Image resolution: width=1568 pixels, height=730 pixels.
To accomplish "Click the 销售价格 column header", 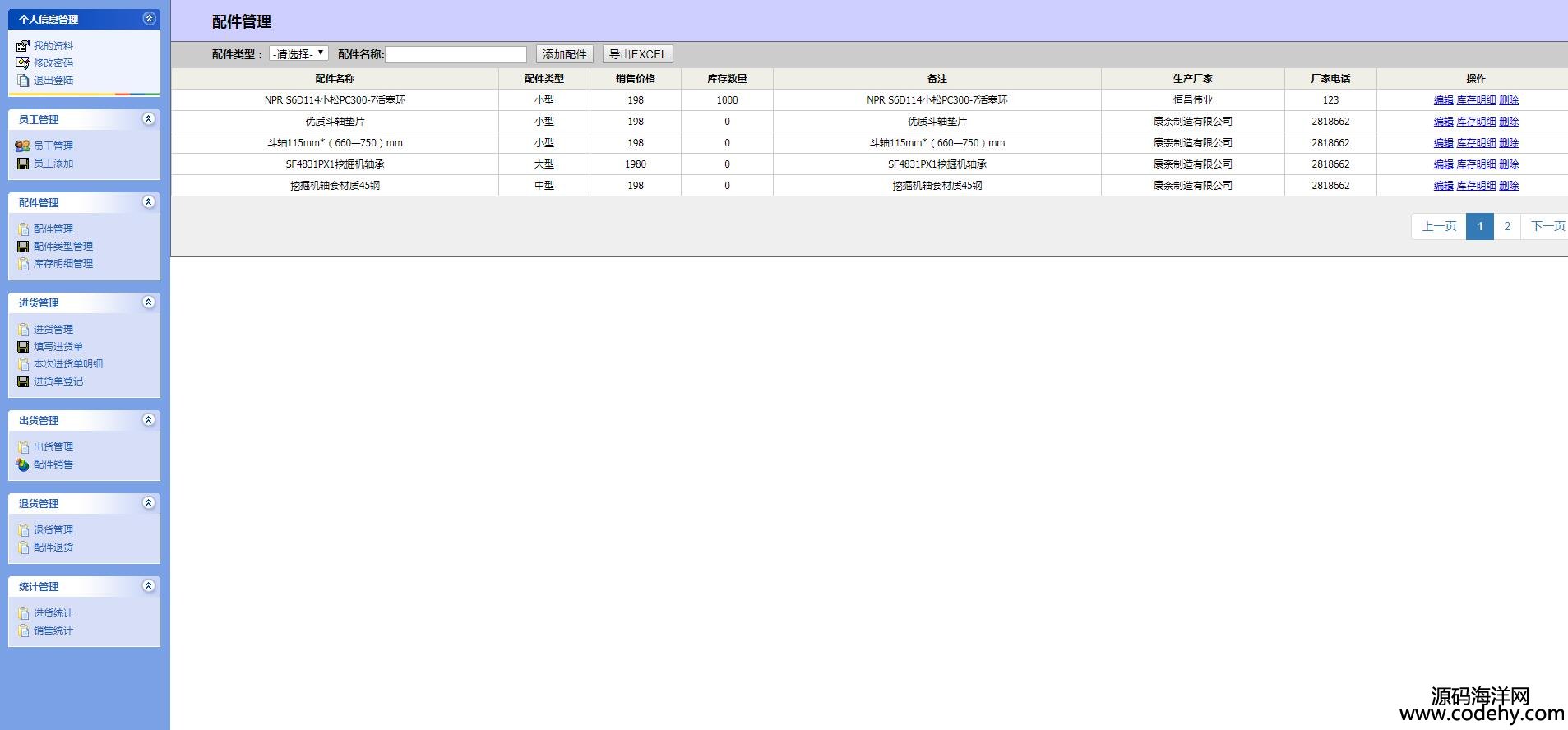I will coord(636,79).
